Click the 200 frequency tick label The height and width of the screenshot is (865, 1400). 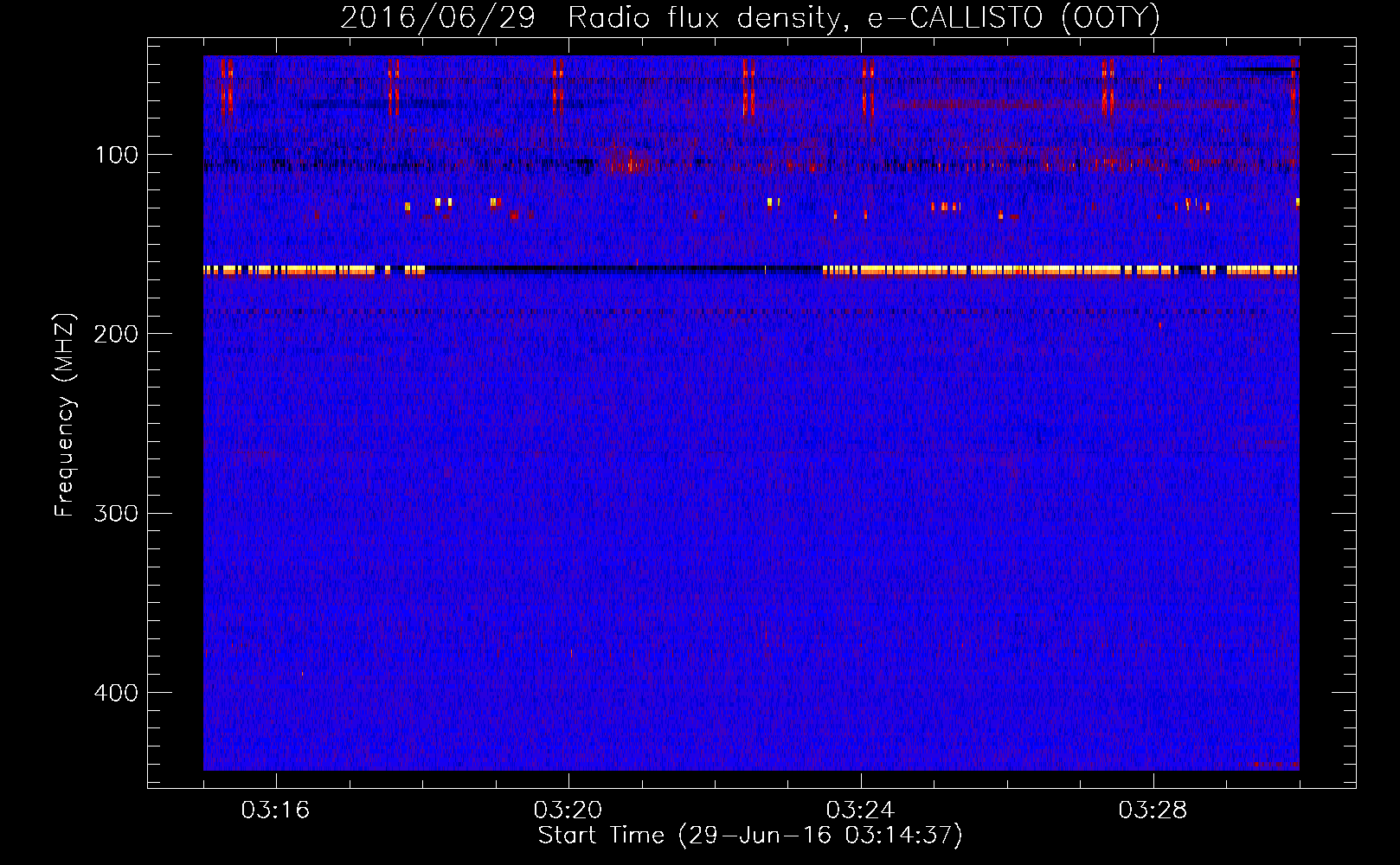[117, 334]
